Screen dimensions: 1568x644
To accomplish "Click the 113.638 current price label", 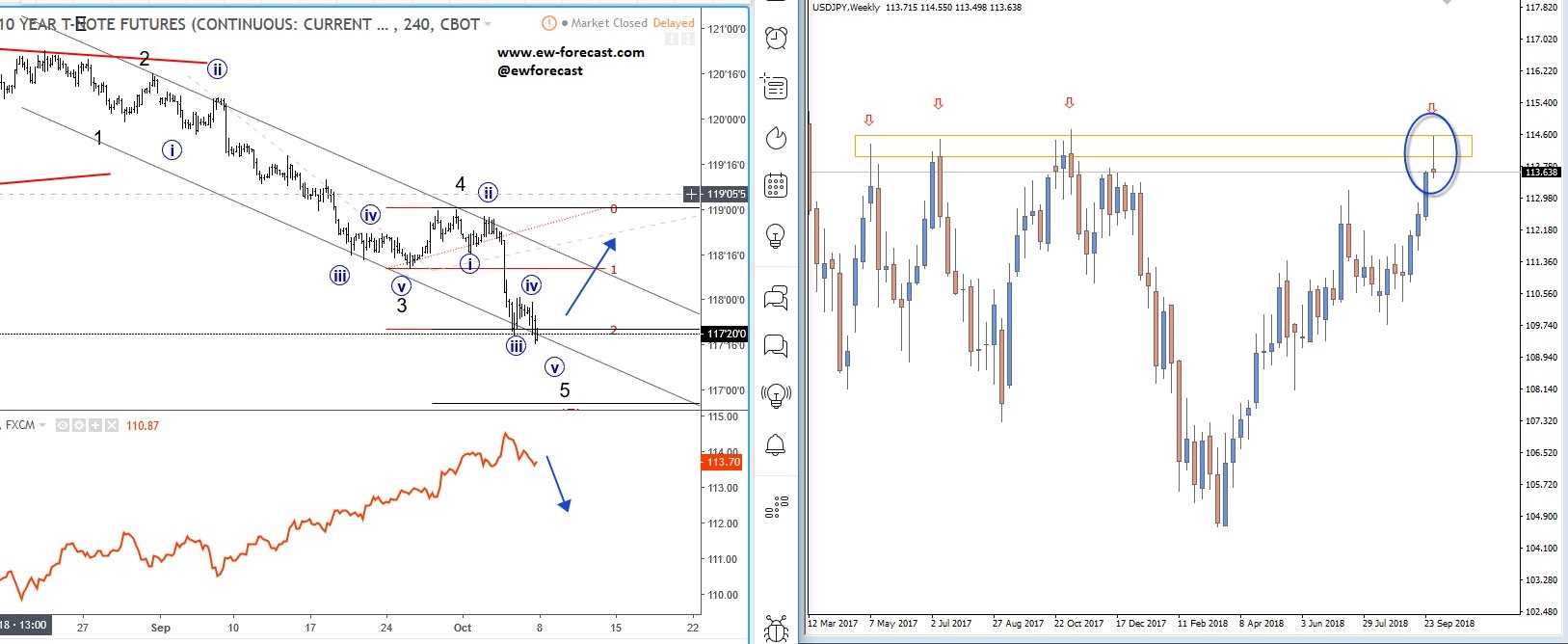I will (1540, 172).
